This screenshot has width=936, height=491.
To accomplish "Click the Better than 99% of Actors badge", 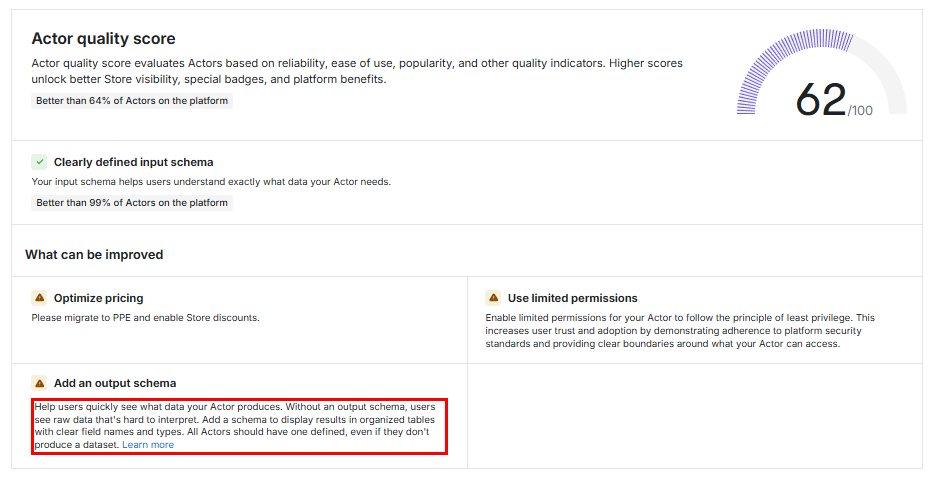I will [x=132, y=203].
